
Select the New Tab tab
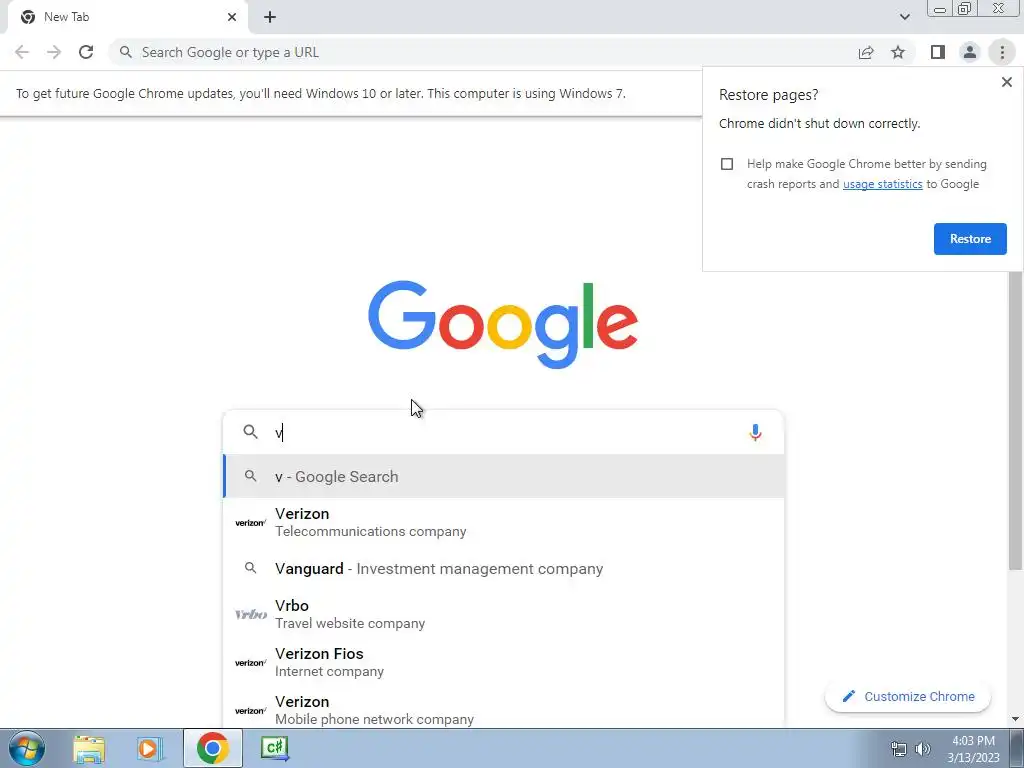pos(127,17)
